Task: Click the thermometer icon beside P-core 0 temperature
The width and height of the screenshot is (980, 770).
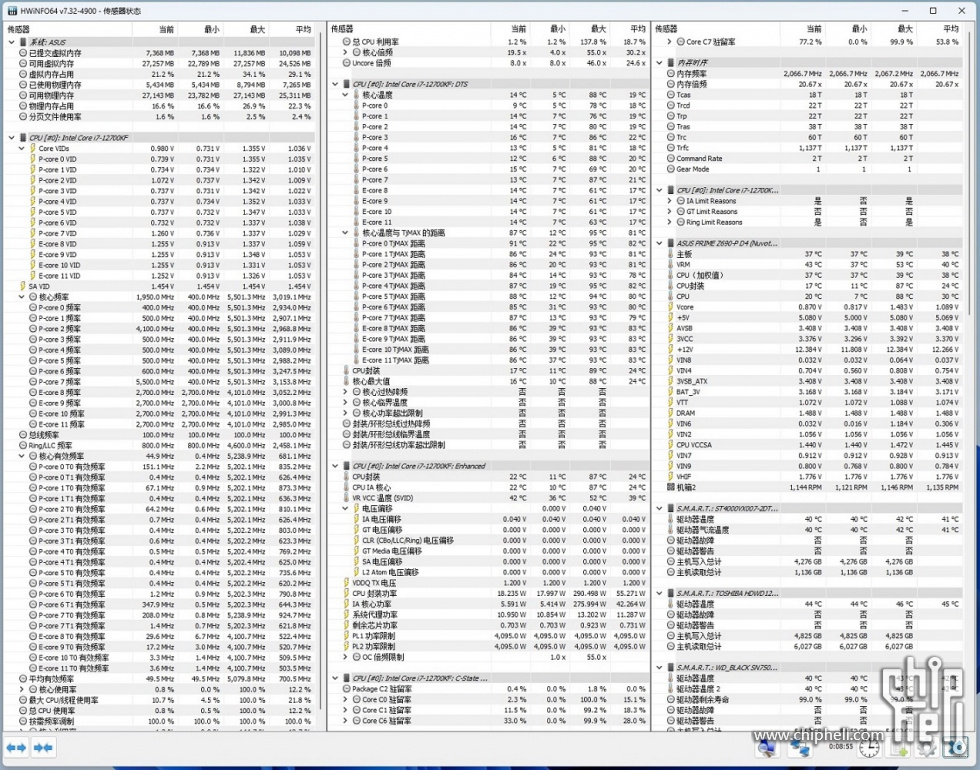Action: 356,105
